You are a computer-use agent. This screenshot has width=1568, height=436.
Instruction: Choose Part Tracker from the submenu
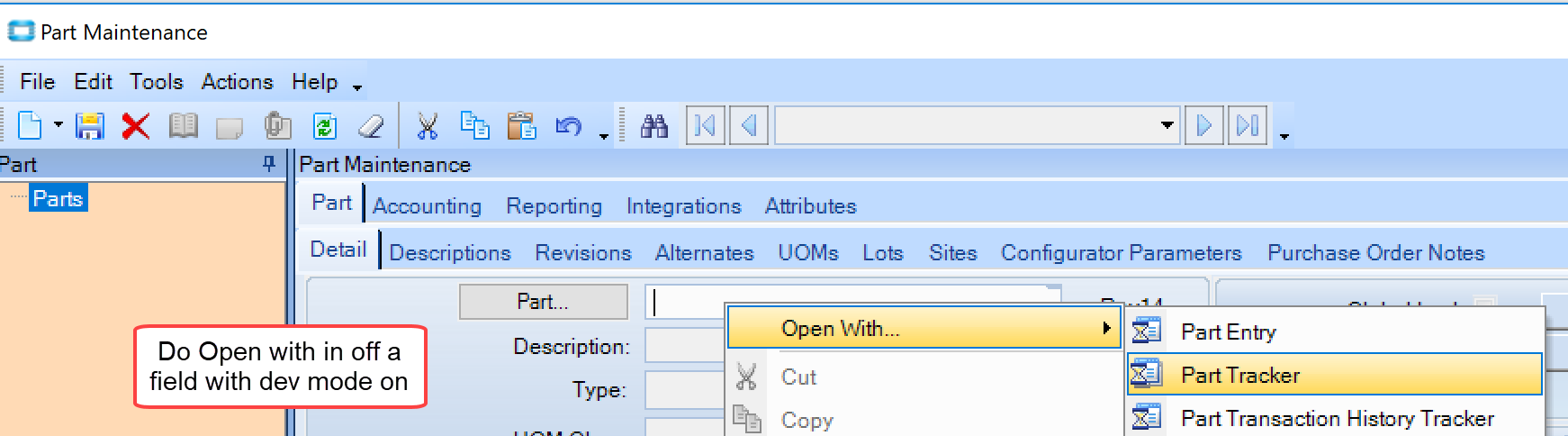(1240, 375)
